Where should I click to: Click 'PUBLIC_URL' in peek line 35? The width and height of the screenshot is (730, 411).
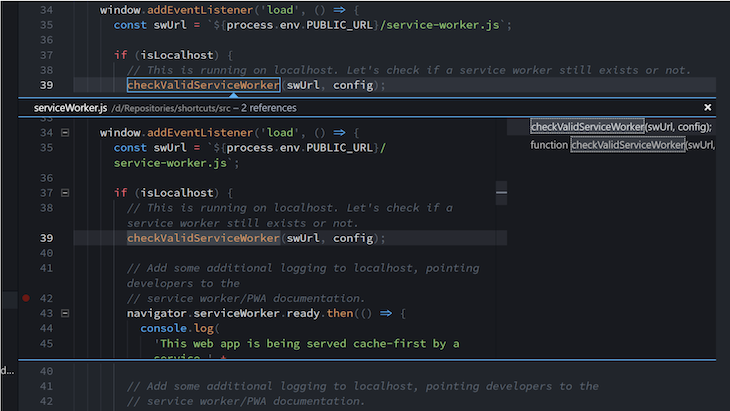339,148
